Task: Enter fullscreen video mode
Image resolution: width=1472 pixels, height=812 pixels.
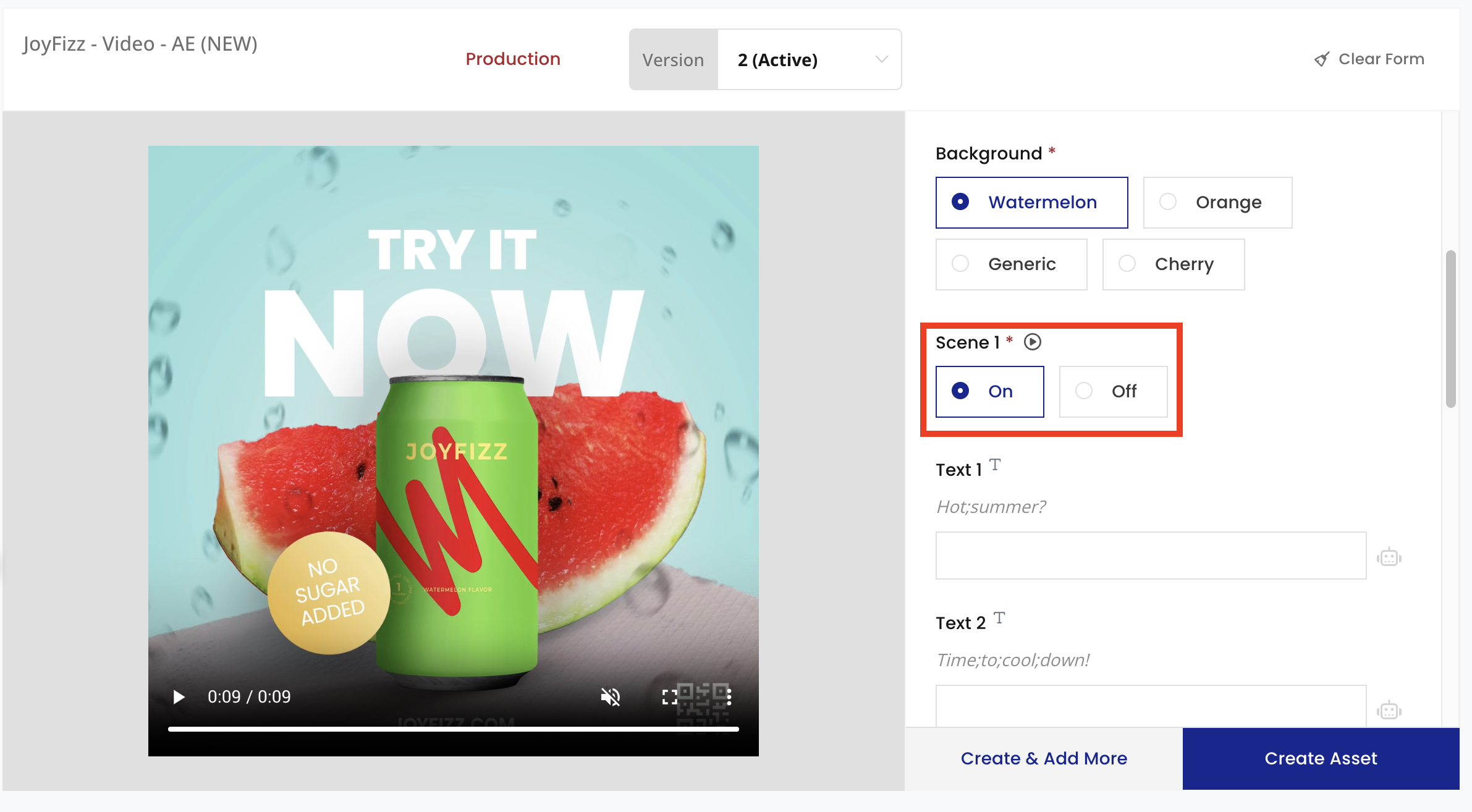Action: pos(670,697)
